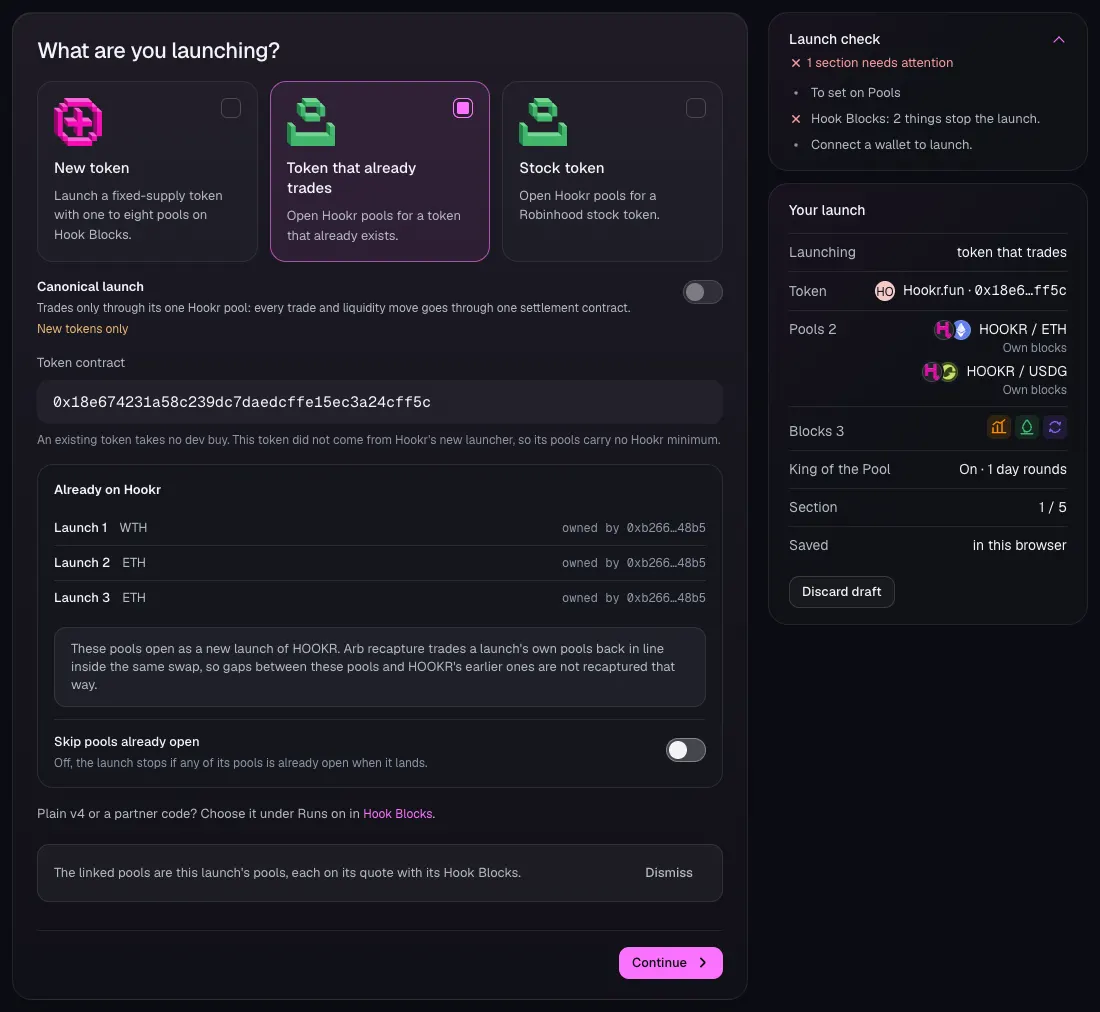Click the 'in this browser' saved value

[x=1019, y=545]
